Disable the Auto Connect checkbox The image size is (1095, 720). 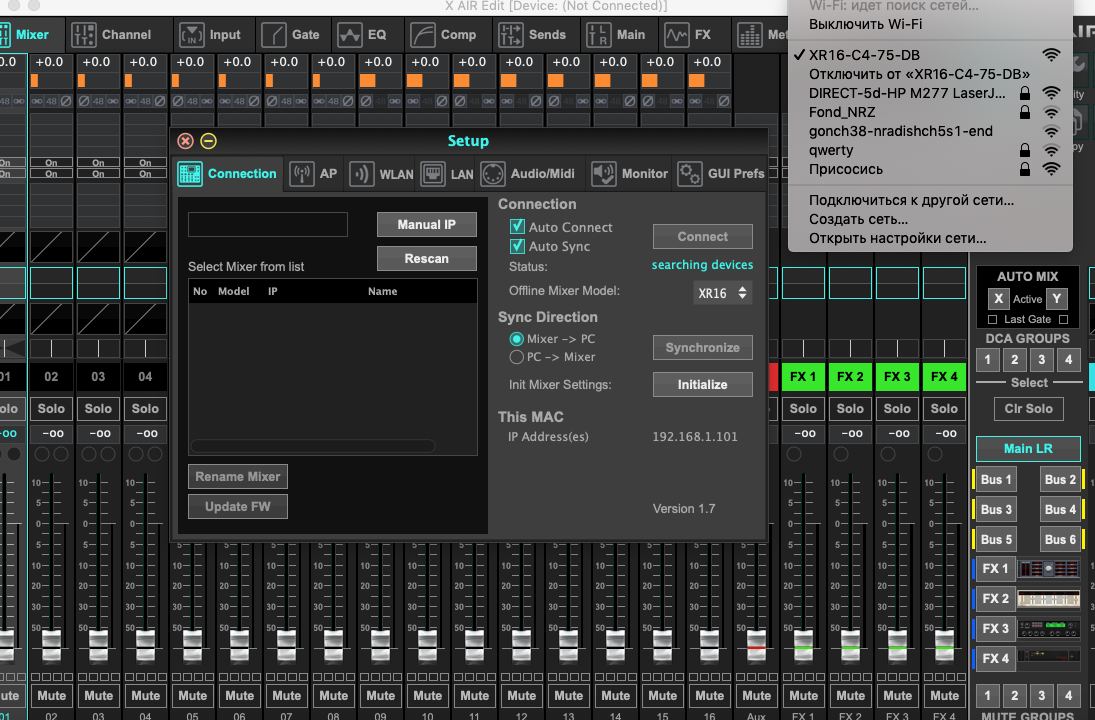(x=517, y=228)
